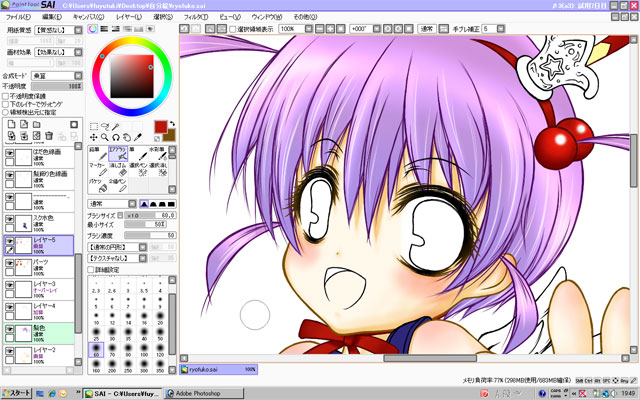Select the rotate view tool
This screenshot has width=640, height=400.
point(116,138)
